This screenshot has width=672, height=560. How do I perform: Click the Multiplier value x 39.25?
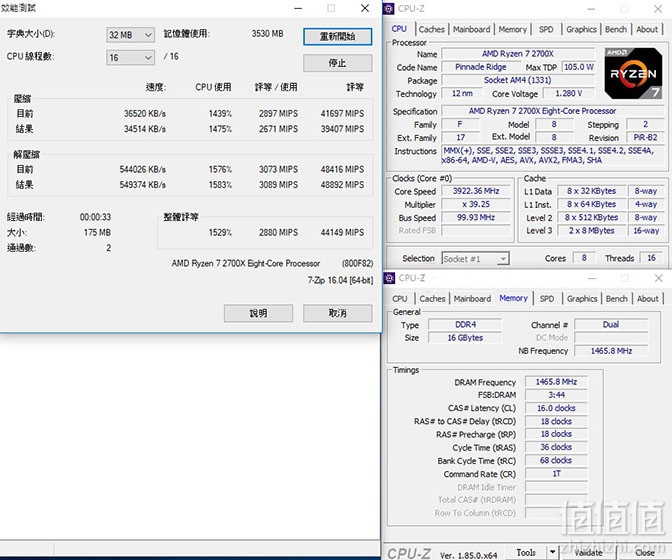pyautogui.click(x=476, y=204)
